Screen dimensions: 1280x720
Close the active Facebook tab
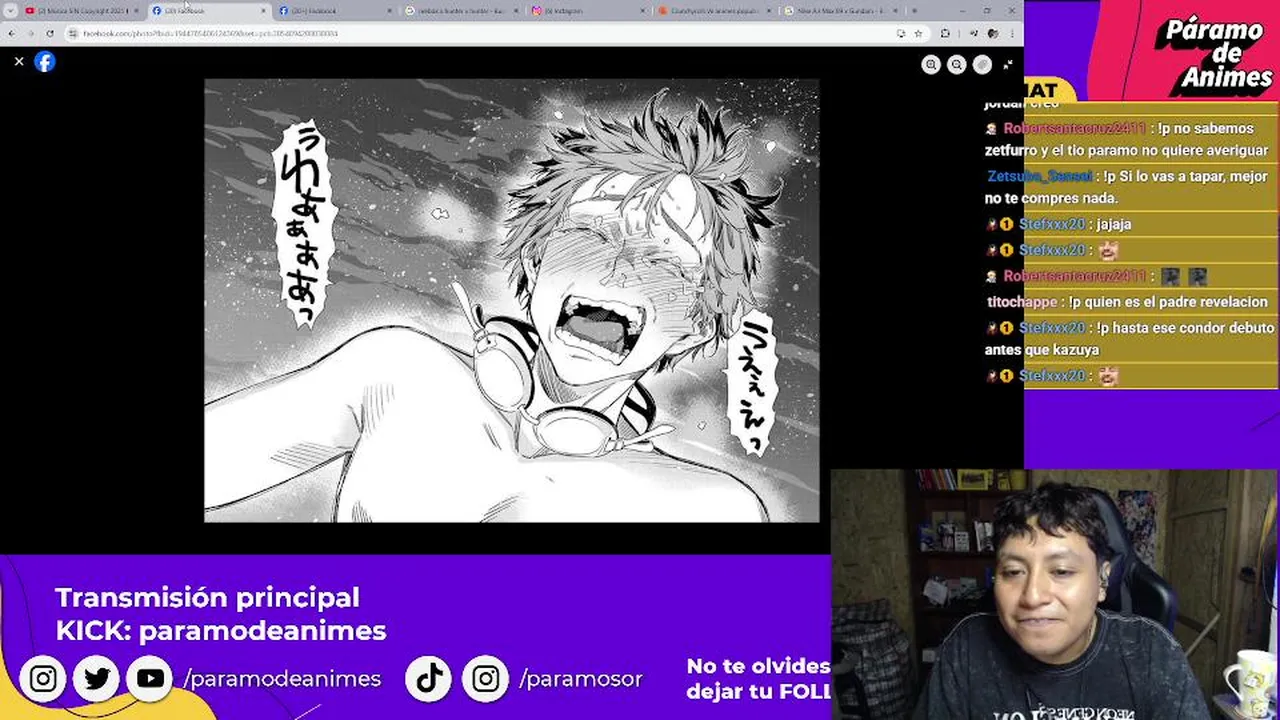(x=263, y=11)
